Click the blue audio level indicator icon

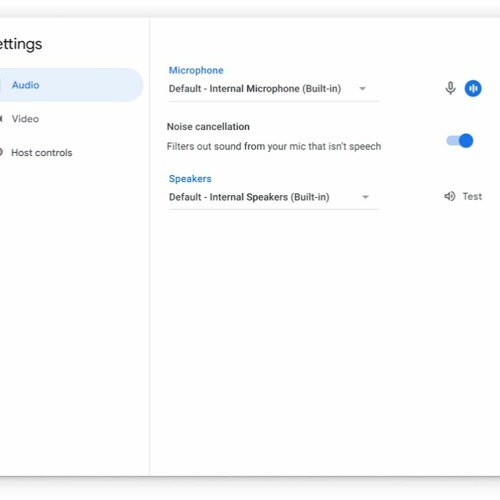click(473, 88)
